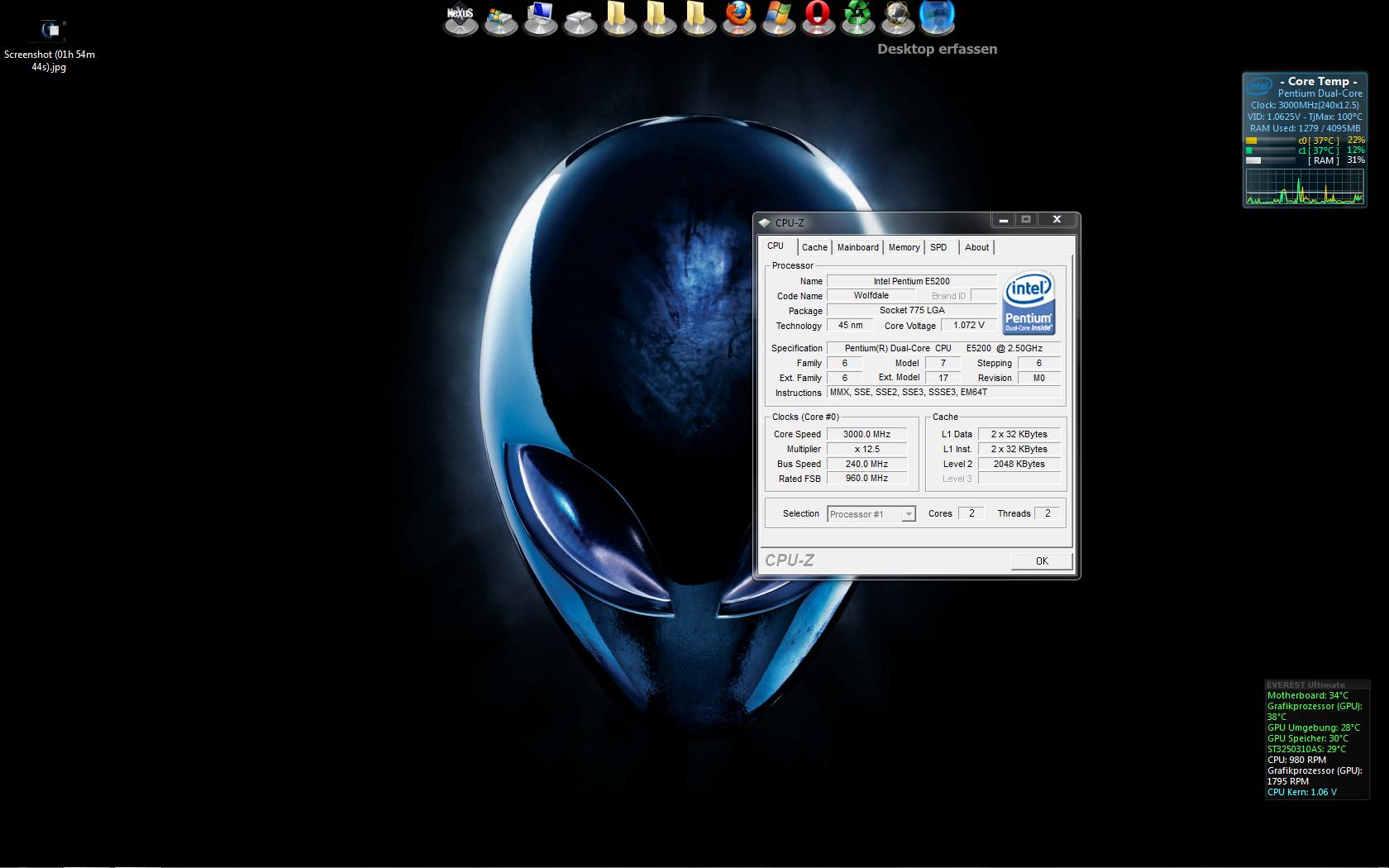Click the Windows flag dock icon
The image size is (1389, 868).
click(x=778, y=17)
